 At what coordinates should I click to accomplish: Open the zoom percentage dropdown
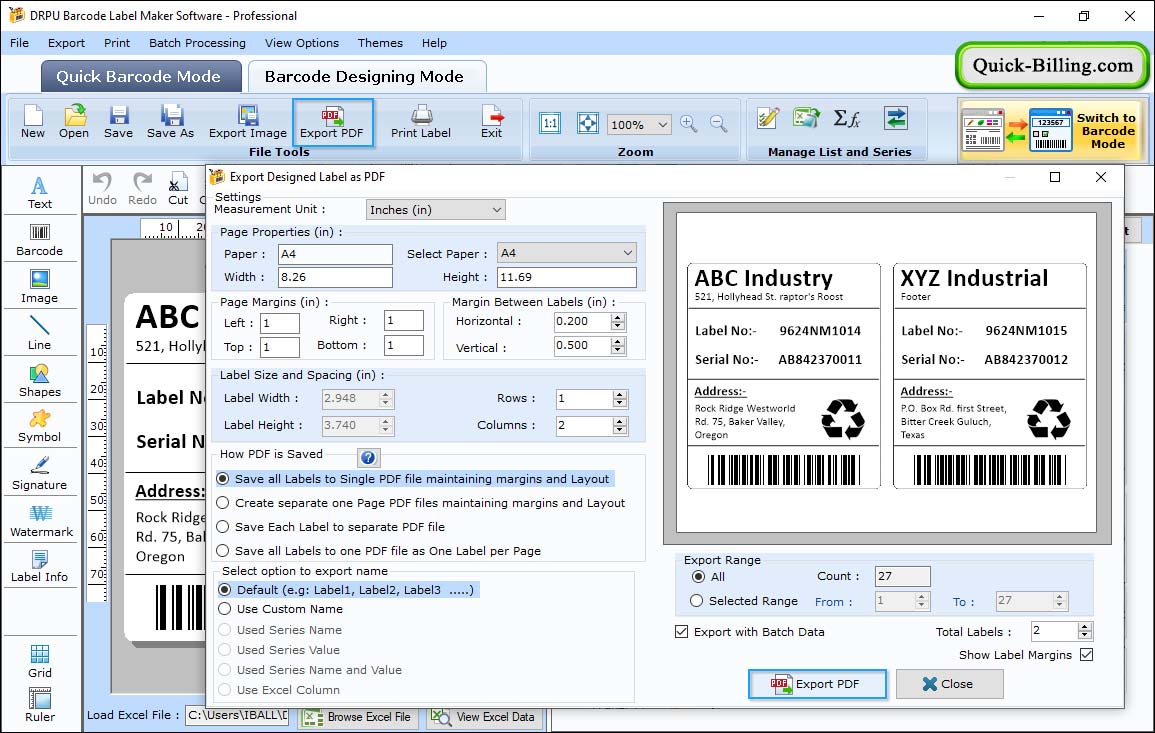tap(639, 124)
